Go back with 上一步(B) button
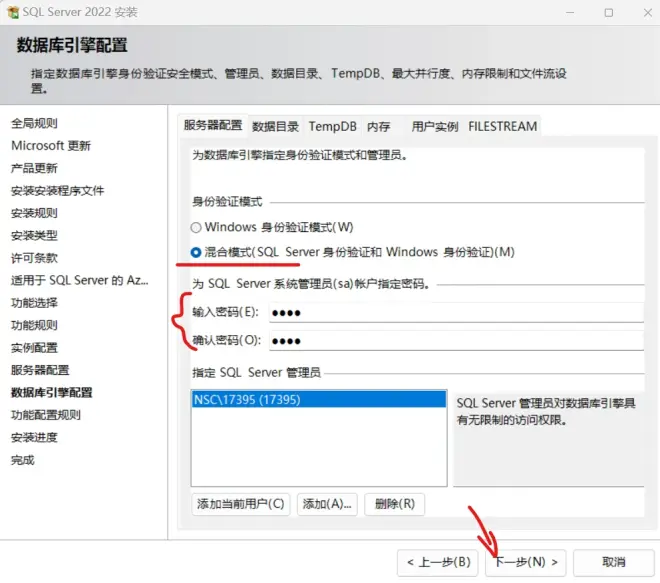The height and width of the screenshot is (583, 660). click(x=438, y=562)
